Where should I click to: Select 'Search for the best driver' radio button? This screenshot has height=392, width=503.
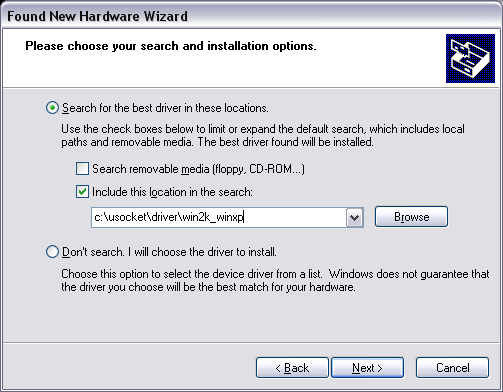tap(52, 108)
